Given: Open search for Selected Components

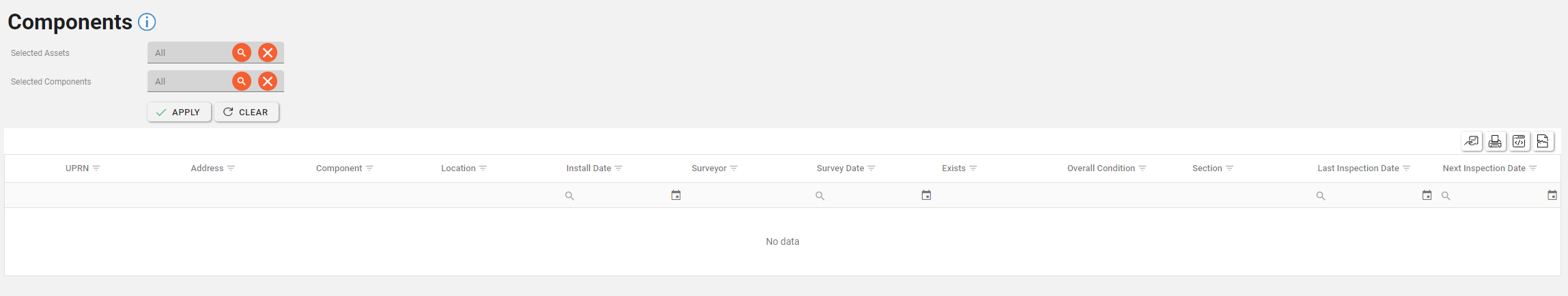Looking at the screenshot, I should coord(242,81).
